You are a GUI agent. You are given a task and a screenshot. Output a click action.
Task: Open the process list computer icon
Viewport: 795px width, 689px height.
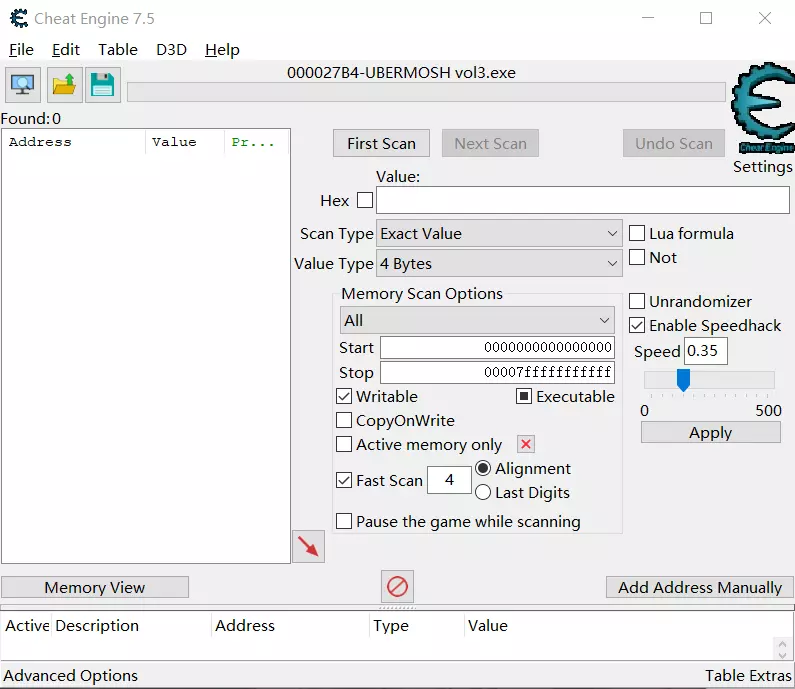click(23, 85)
